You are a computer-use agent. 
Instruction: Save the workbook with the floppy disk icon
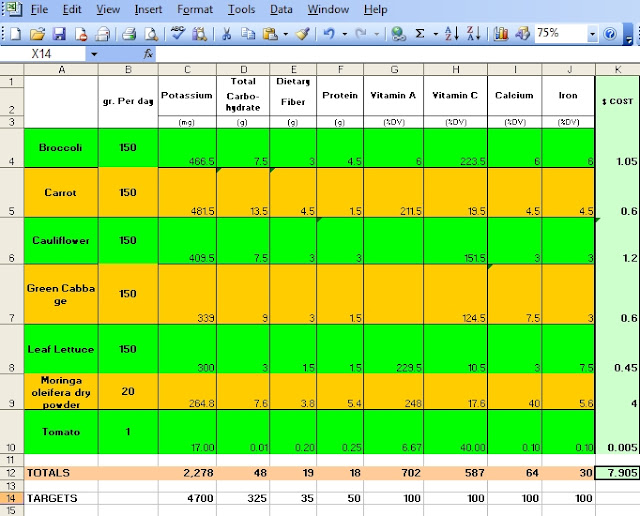pyautogui.click(x=59, y=33)
